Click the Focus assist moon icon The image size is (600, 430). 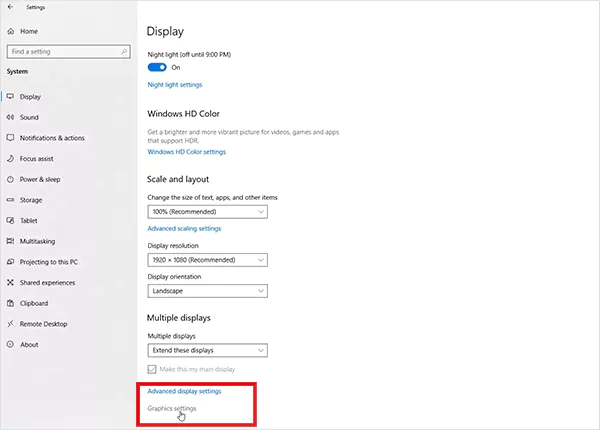click(x=10, y=158)
